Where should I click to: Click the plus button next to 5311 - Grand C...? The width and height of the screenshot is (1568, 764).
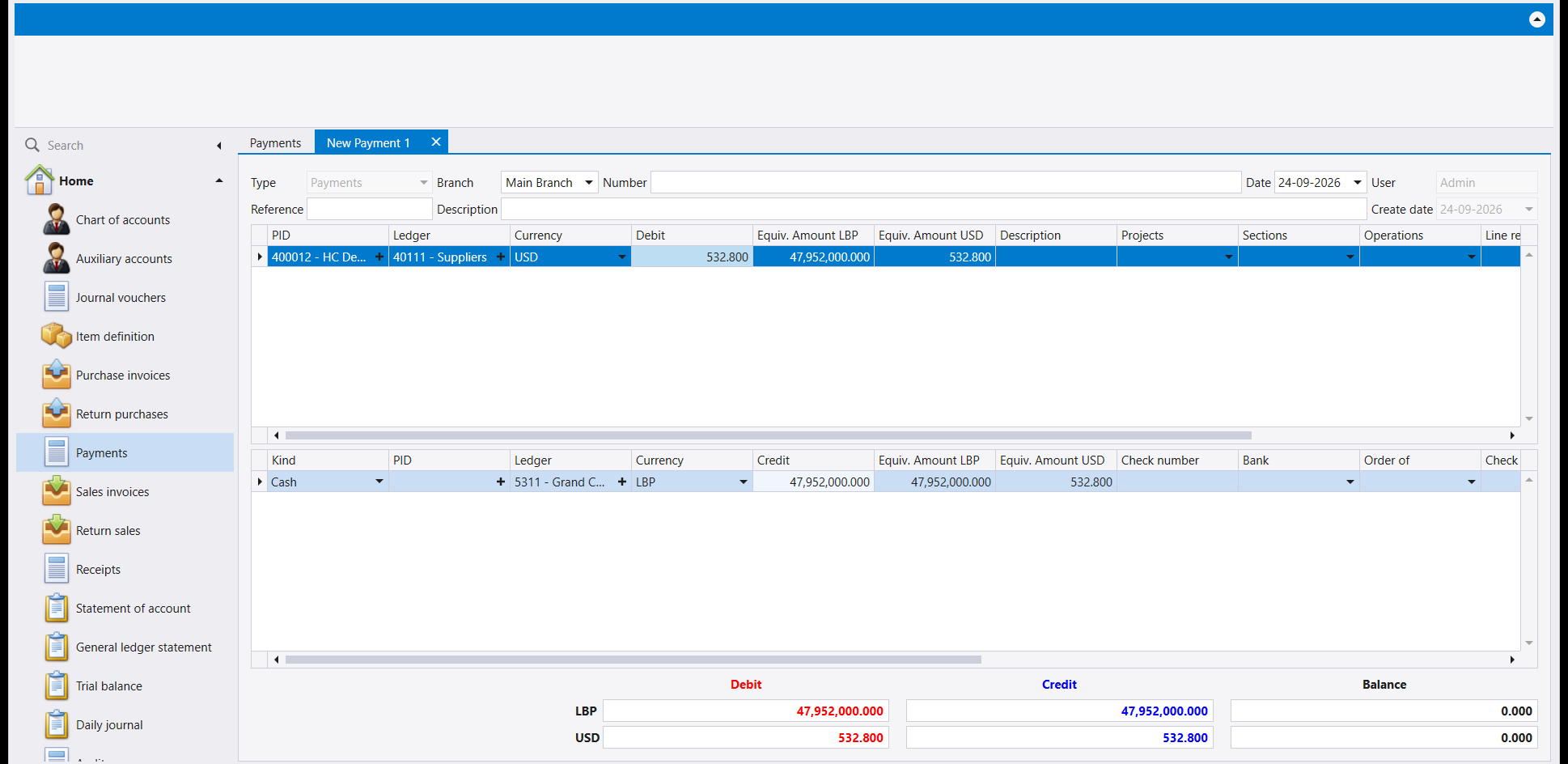(622, 482)
